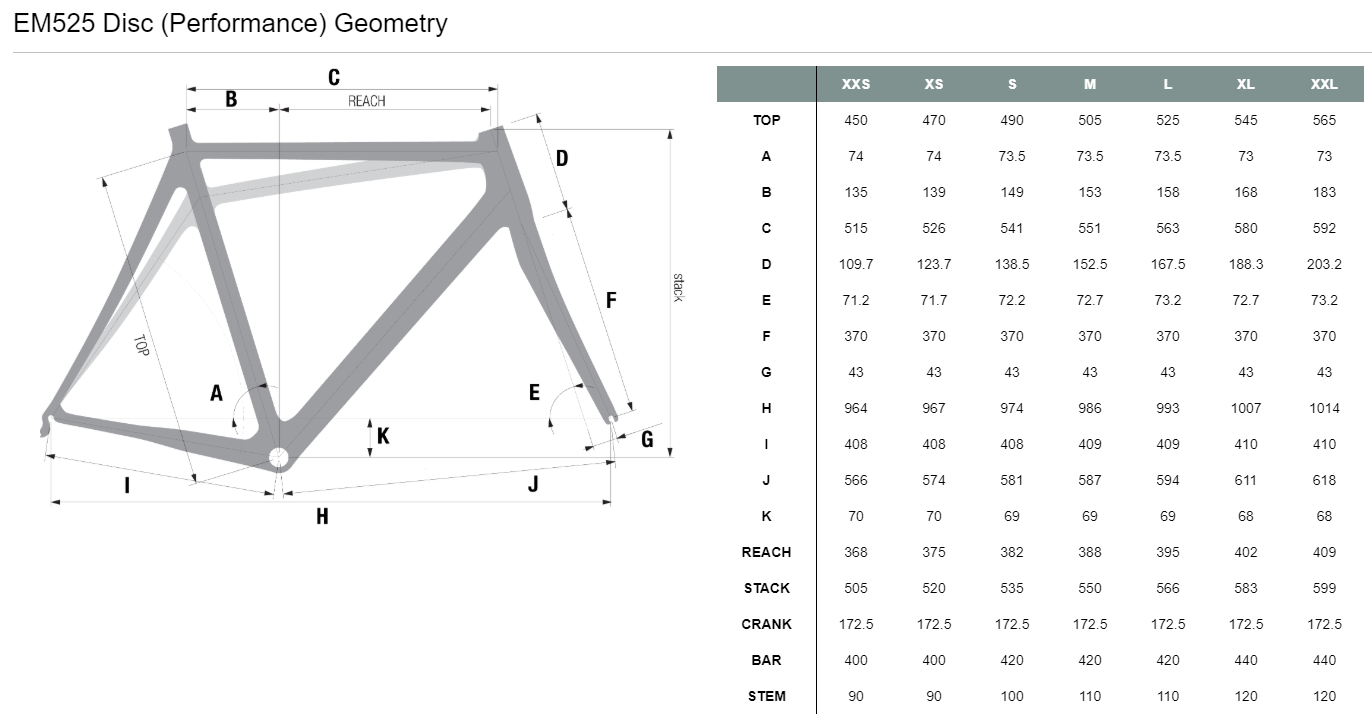Click the TOP row label in table
Image resolution: width=1372 pixels, height=724 pixels.
point(766,120)
